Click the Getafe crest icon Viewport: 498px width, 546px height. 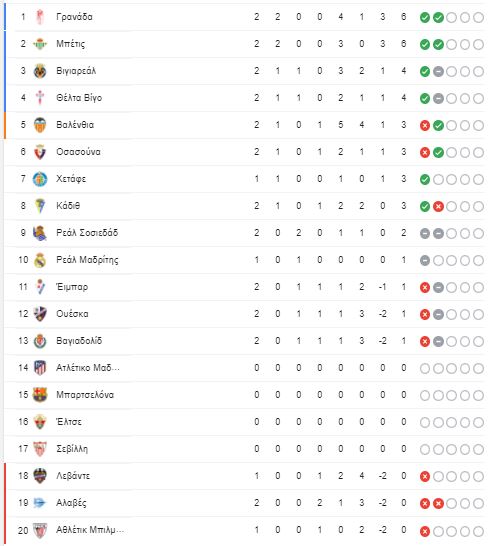coord(40,179)
